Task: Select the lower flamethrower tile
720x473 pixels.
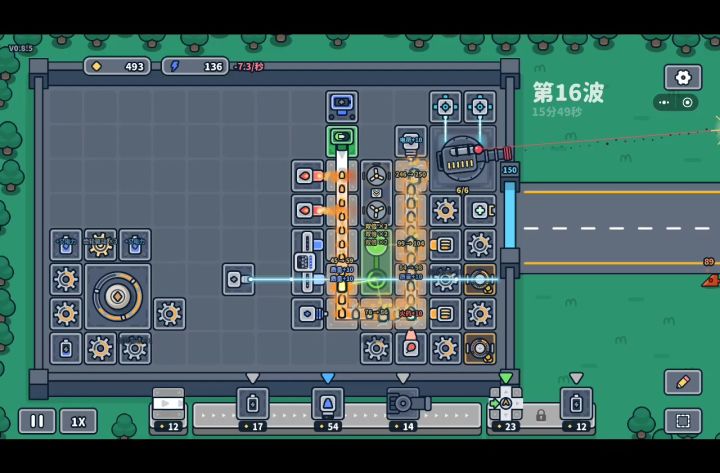Action: 307,210
